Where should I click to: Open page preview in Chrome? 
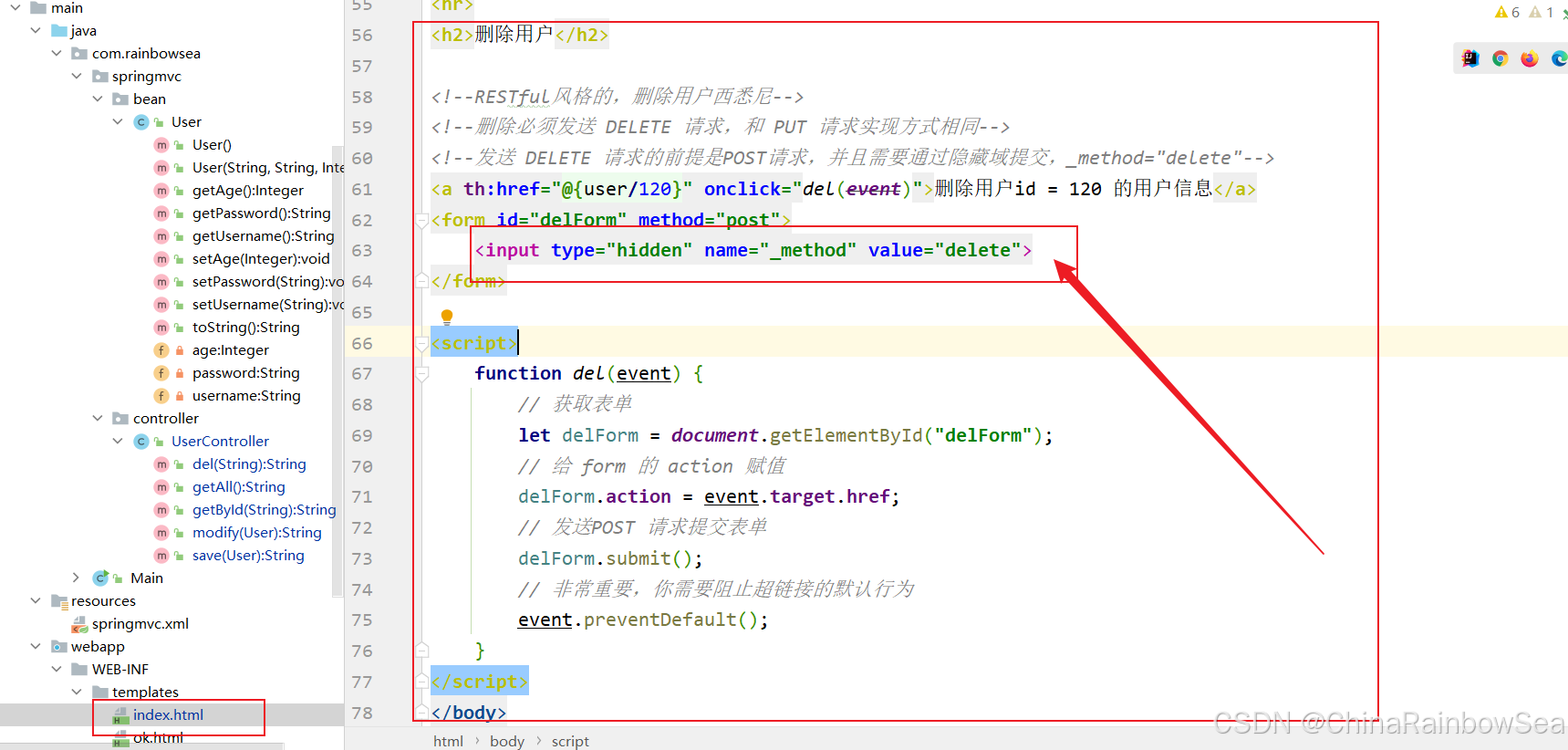[x=1500, y=58]
